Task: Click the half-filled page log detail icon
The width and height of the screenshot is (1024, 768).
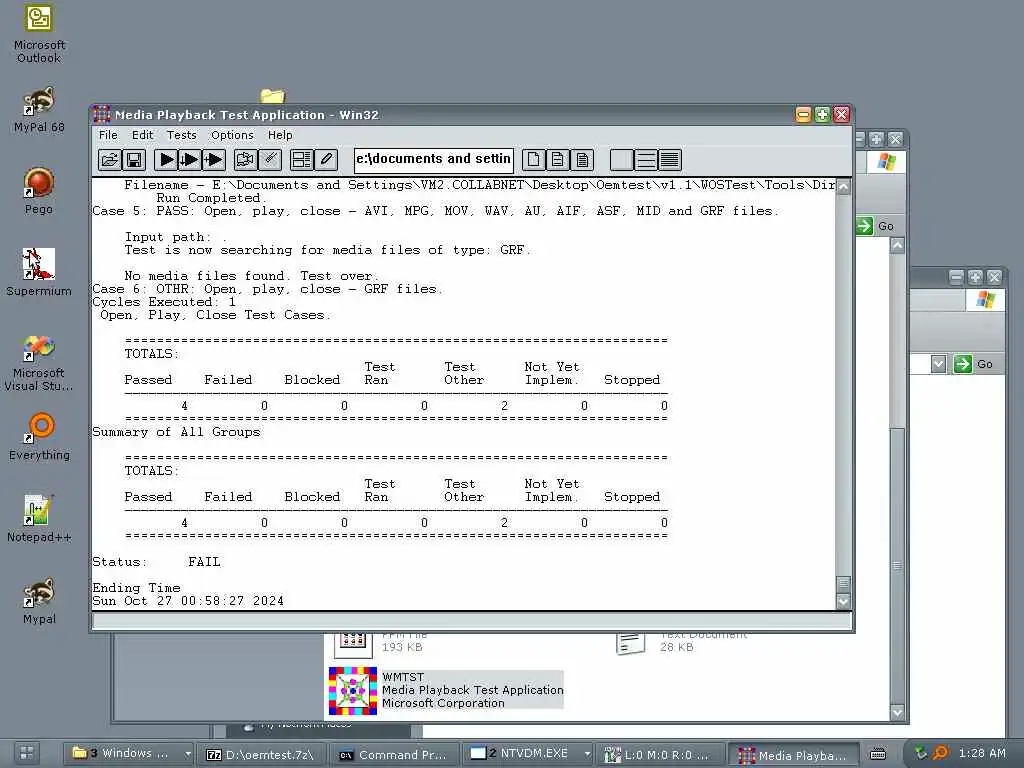Action: 558,159
